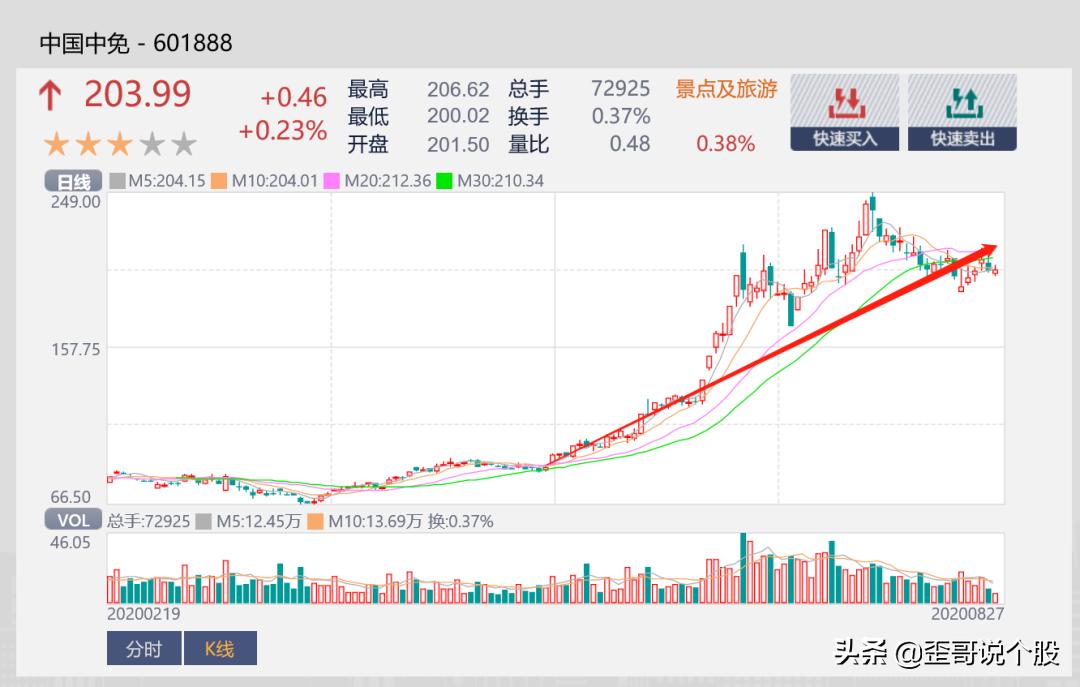The height and width of the screenshot is (687, 1080).
Task: Click the quick sell icon above 快速卖出
Action: point(961,100)
